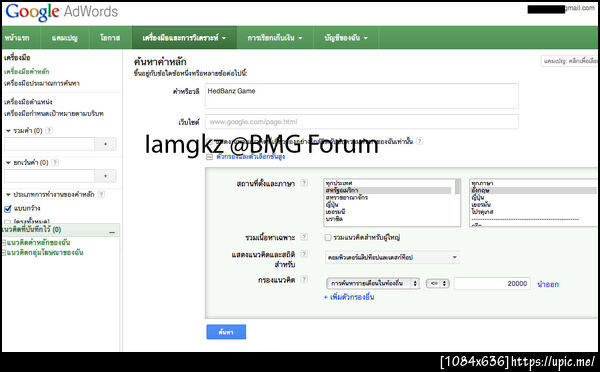Click keyword box containing HedBanz Game

click(x=362, y=96)
